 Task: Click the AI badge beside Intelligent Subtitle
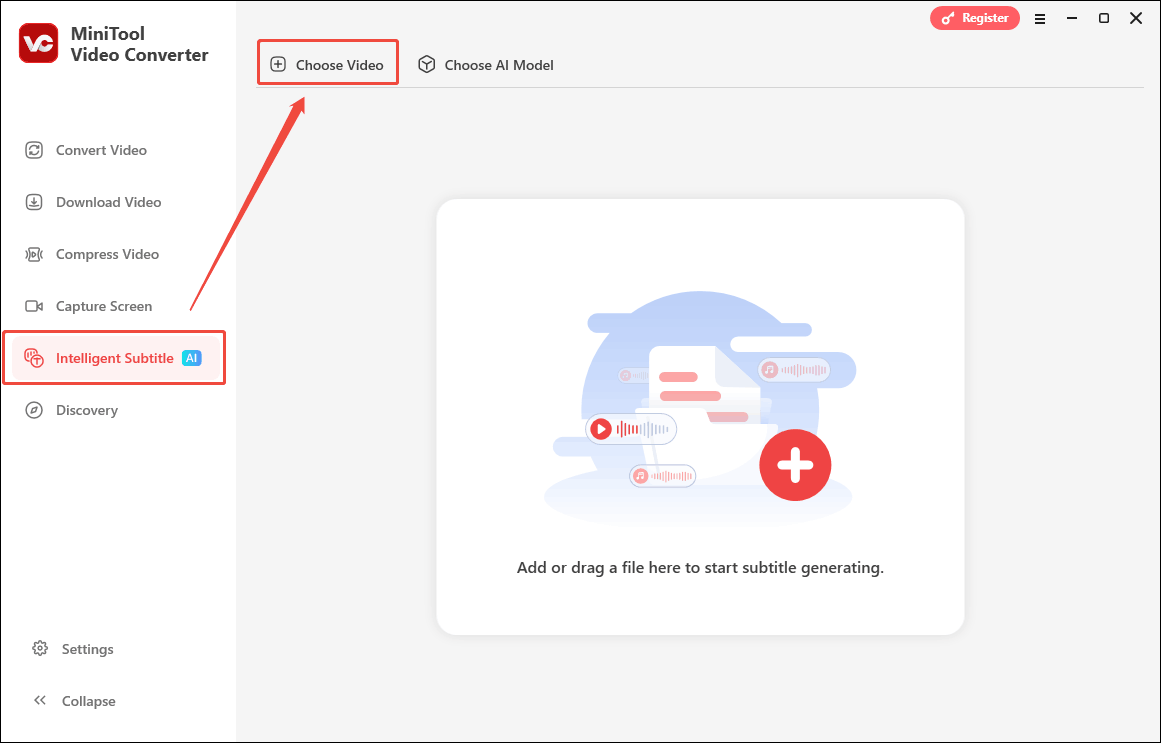[x=191, y=357]
